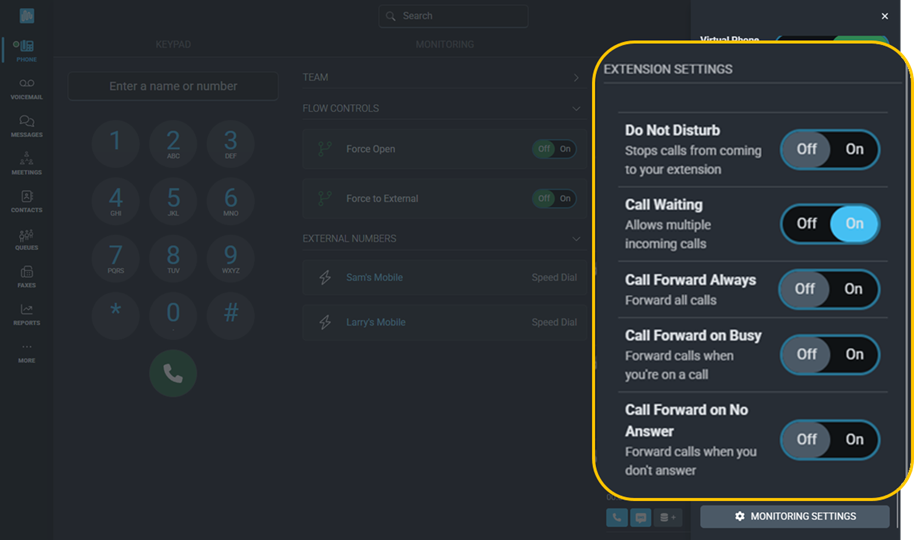Switch to the Monitoring tab
Image resolution: width=914 pixels, height=540 pixels.
pos(445,45)
